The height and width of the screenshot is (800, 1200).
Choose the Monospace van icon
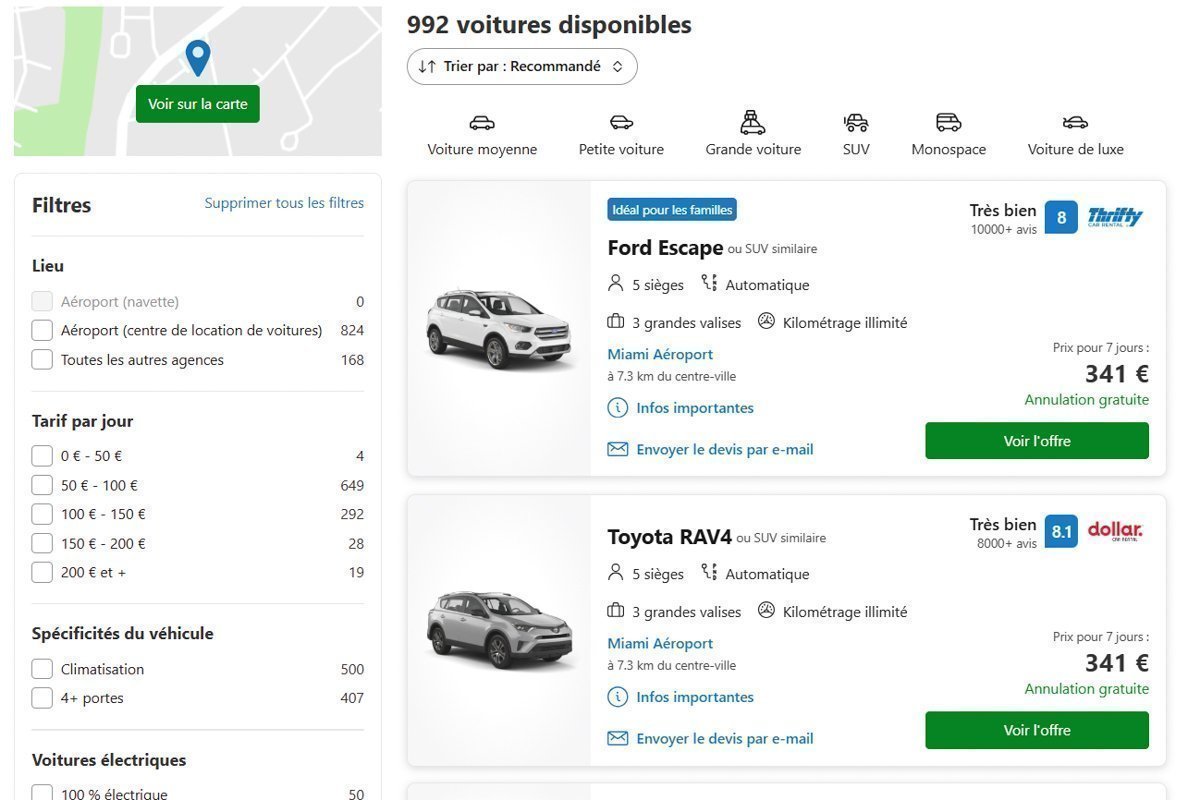[948, 123]
